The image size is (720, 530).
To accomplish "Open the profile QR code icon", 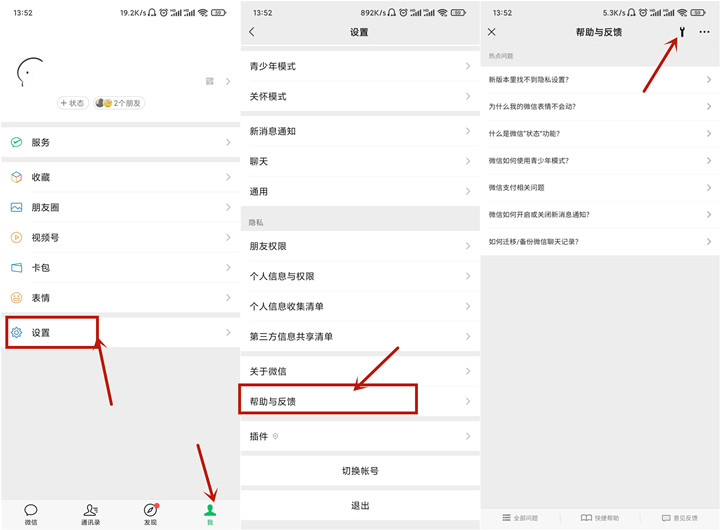I will (210, 81).
